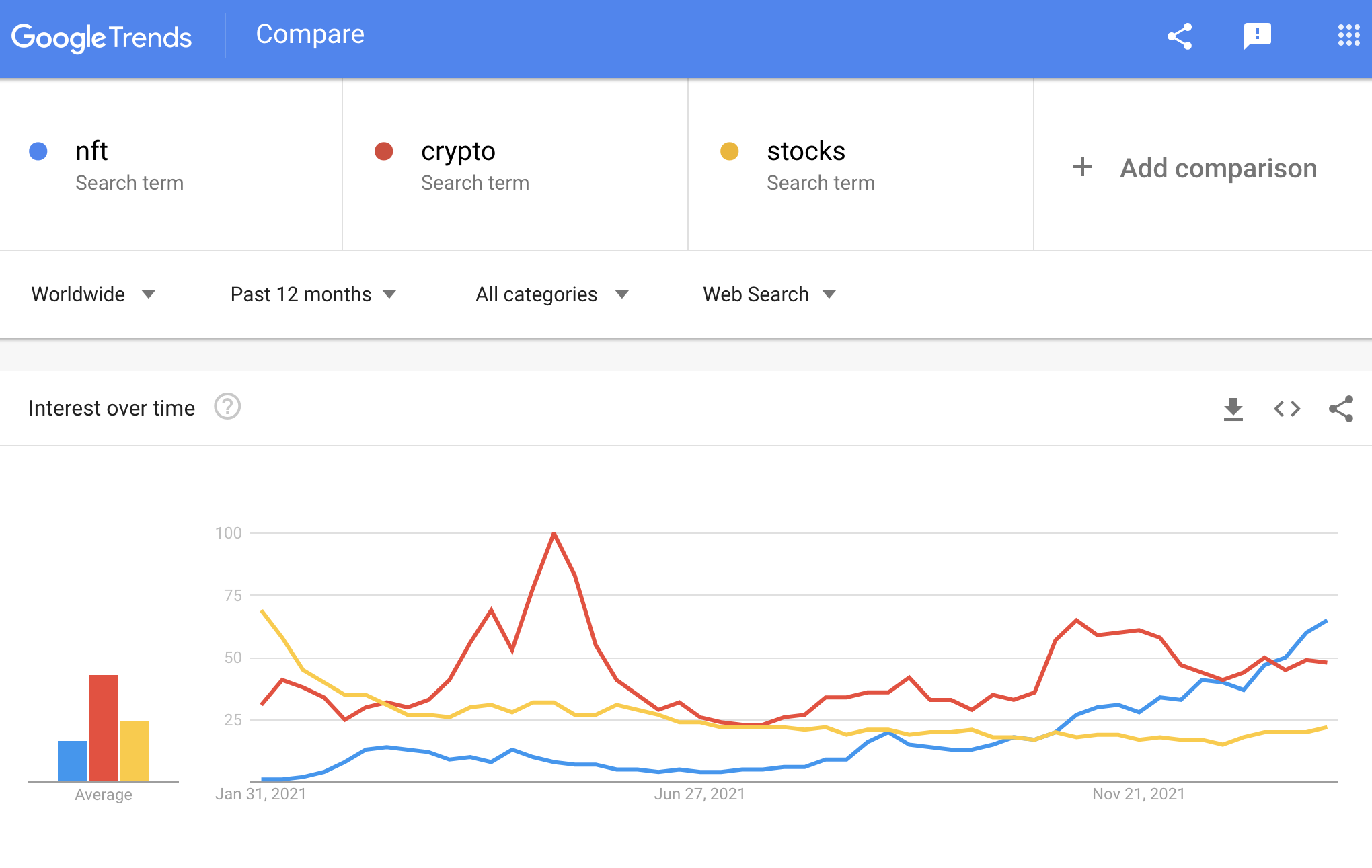The height and width of the screenshot is (868, 1372).
Task: Click the red crypto color dot
Action: (x=384, y=151)
